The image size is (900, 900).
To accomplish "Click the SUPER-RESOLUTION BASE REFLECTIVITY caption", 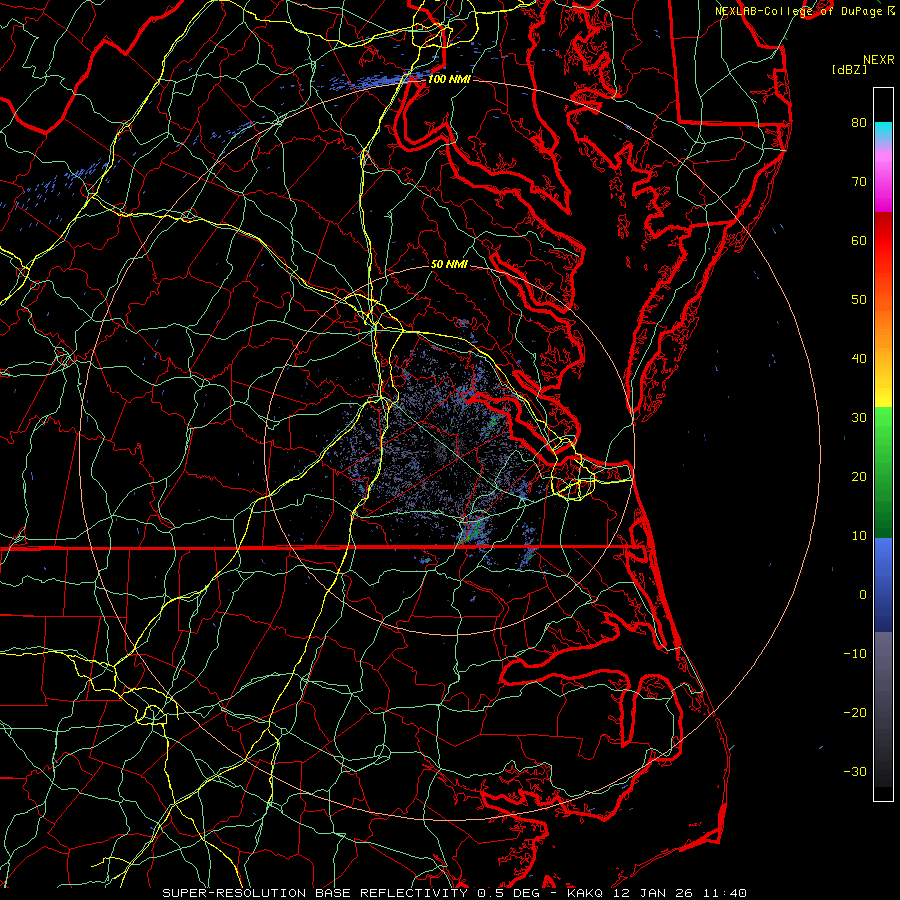I will tap(315, 893).
